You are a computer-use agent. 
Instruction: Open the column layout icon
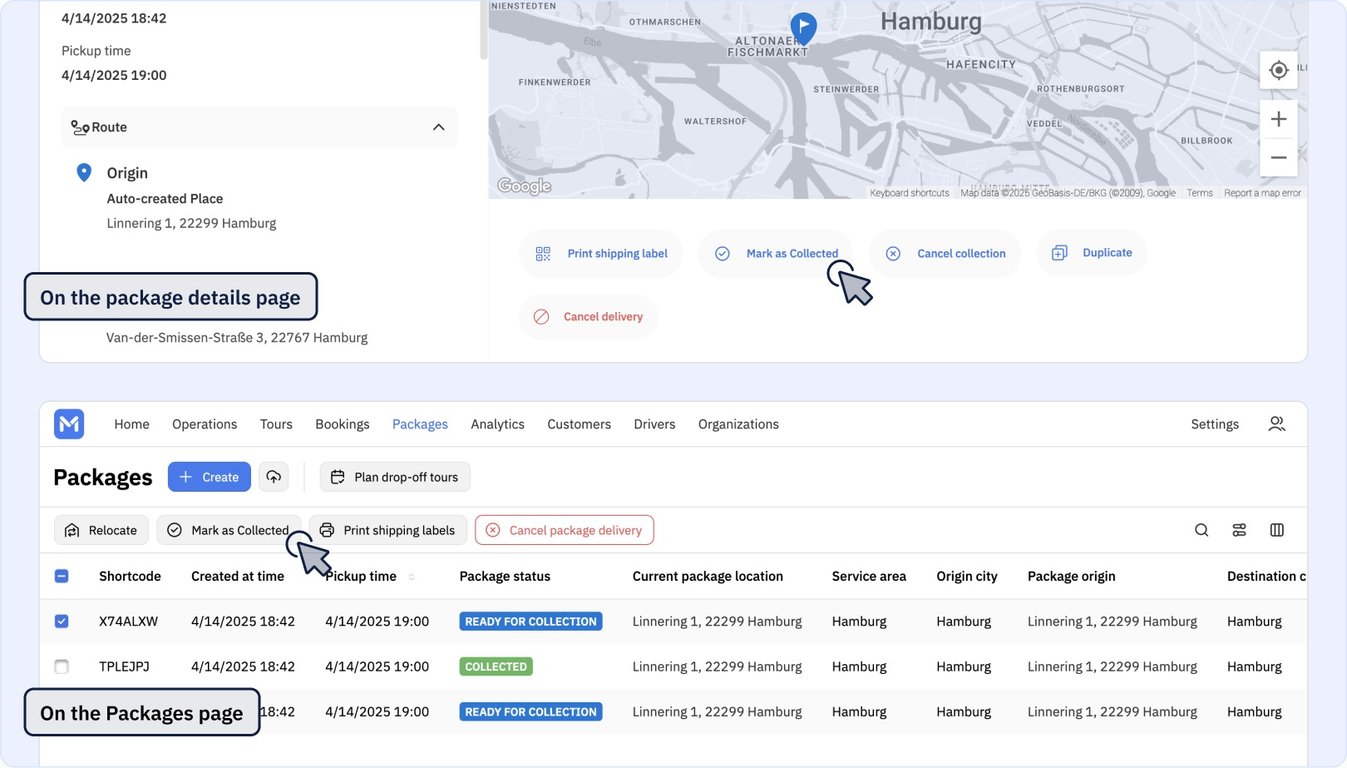[1277, 530]
